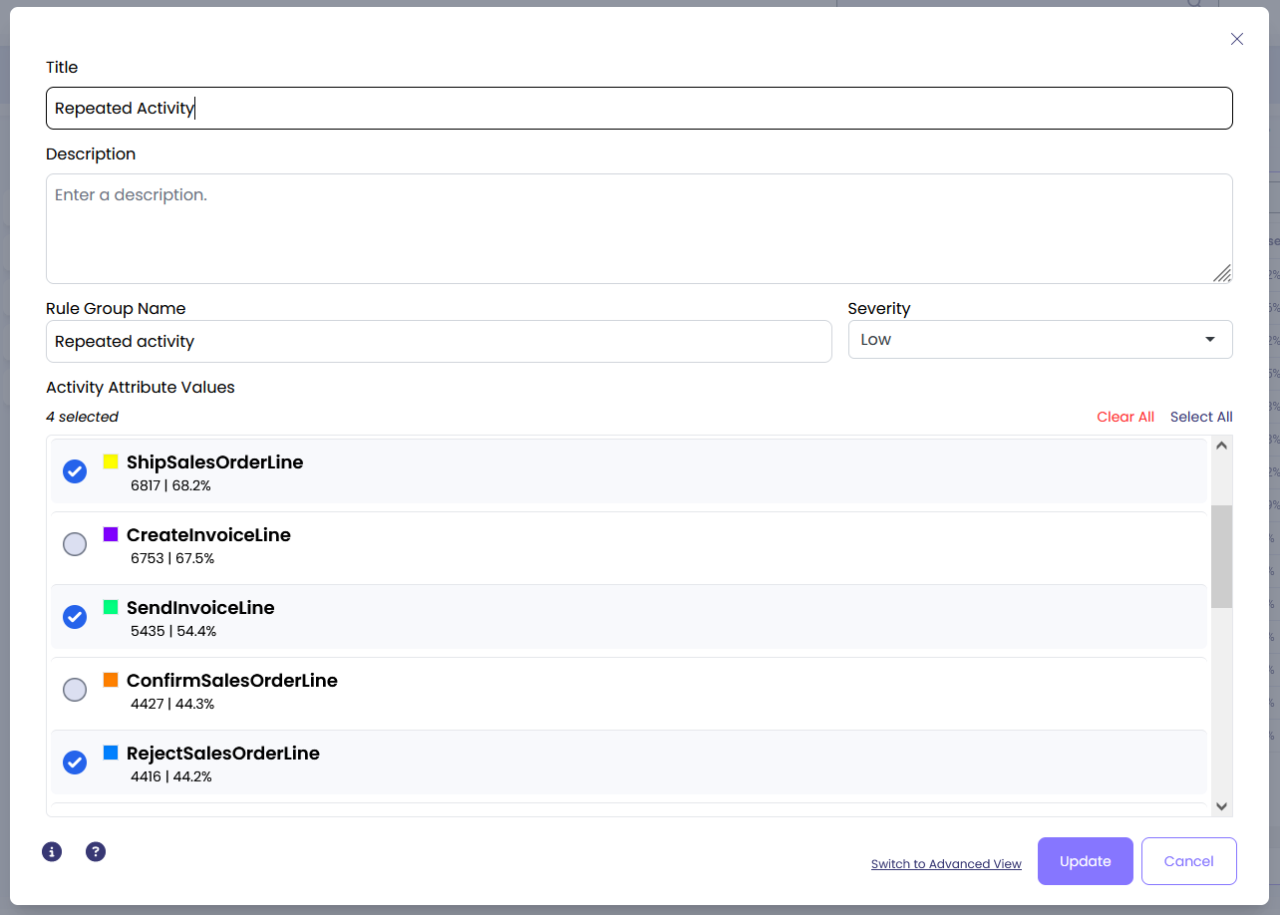Open the help question mark icon
This screenshot has width=1280, height=915.
coord(95,852)
